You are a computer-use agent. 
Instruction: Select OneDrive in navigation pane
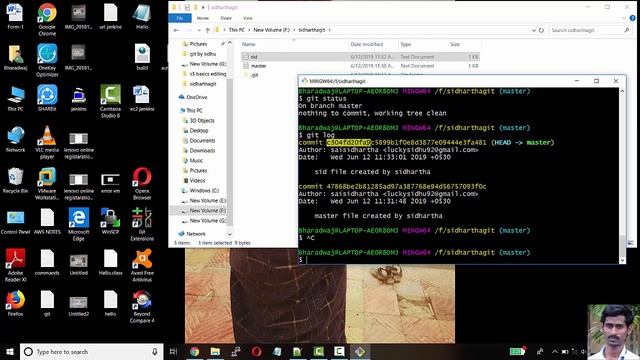pyautogui.click(x=197, y=97)
